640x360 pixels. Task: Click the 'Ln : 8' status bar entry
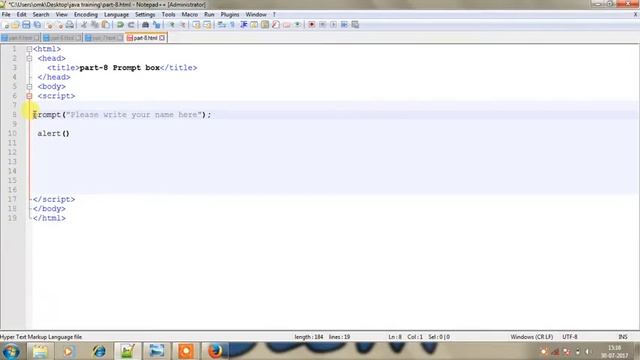pos(395,337)
